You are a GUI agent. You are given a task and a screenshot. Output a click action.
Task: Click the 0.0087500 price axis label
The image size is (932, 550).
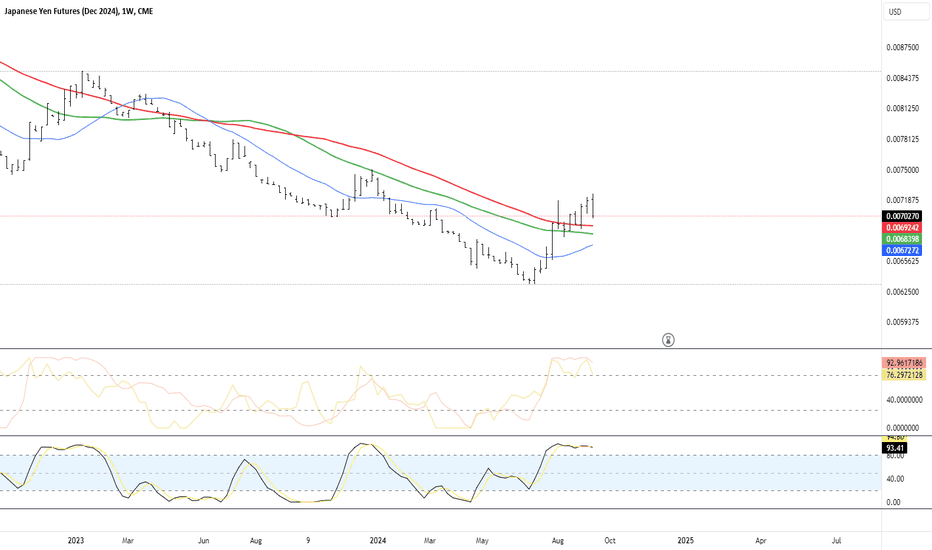[x=902, y=48]
